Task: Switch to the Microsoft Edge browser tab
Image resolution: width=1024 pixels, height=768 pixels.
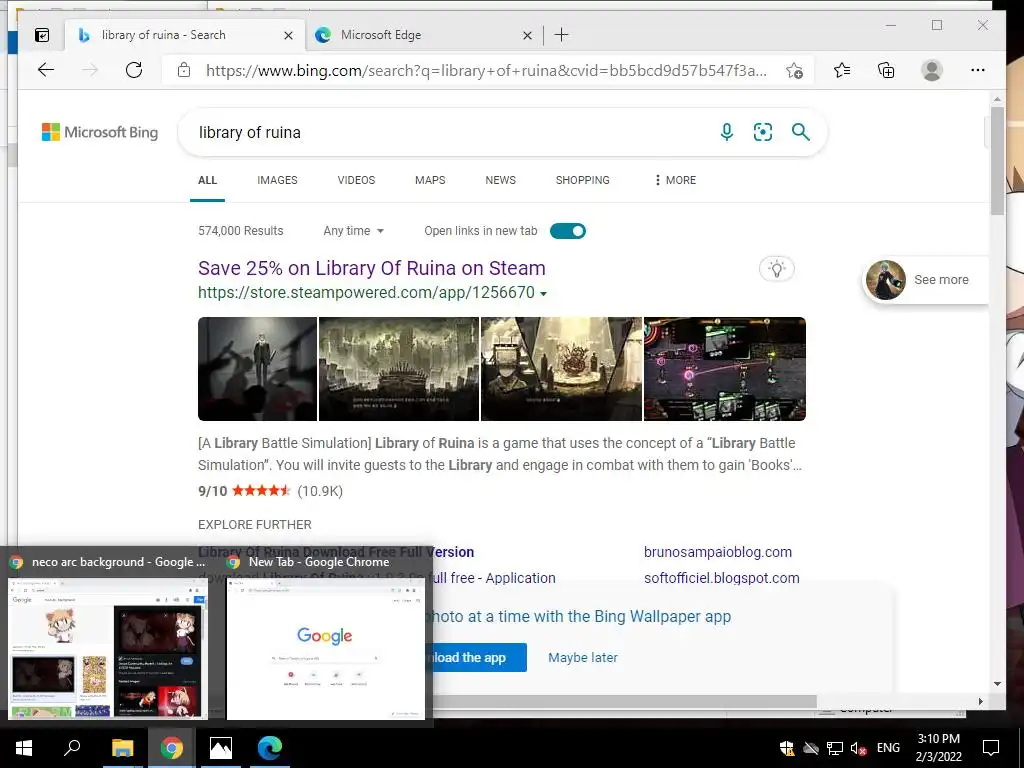Action: 422,35
